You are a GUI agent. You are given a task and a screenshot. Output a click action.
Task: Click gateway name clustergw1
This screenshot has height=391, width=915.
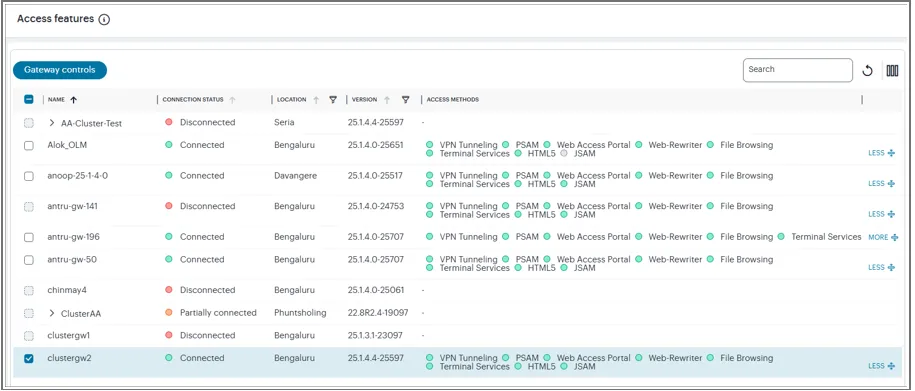(x=69, y=336)
